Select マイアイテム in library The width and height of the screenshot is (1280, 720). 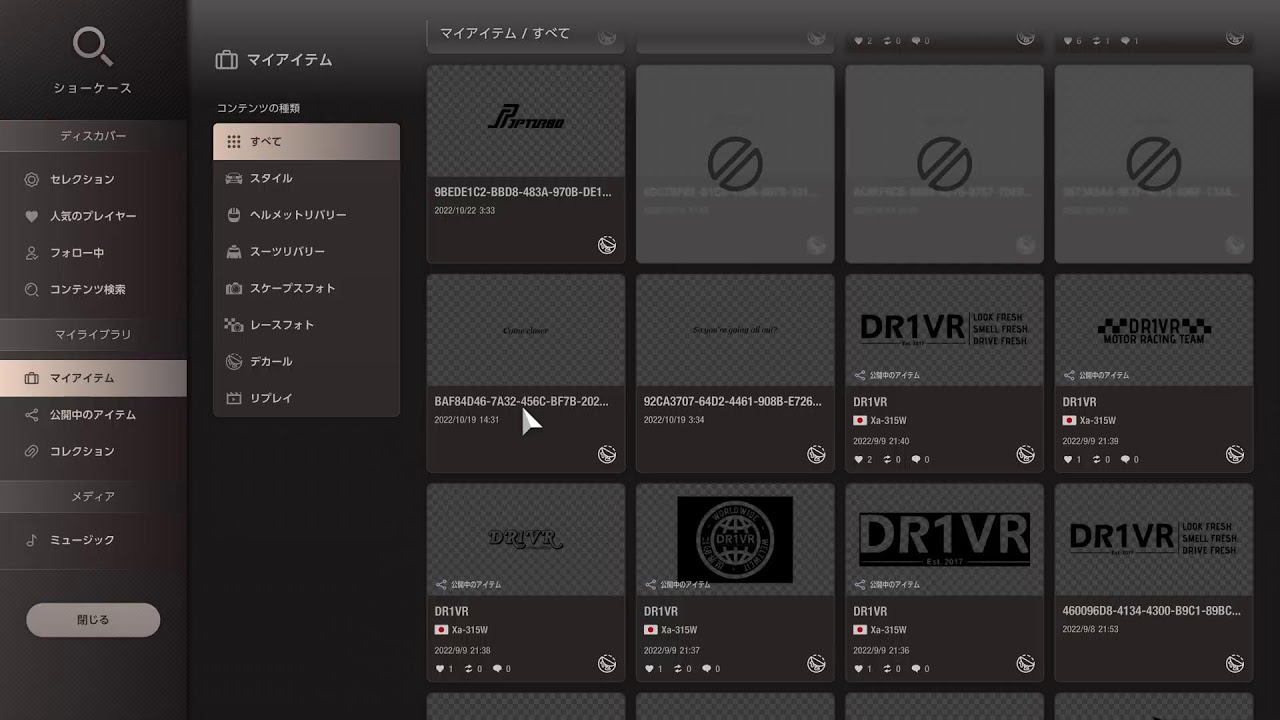[x=93, y=378]
